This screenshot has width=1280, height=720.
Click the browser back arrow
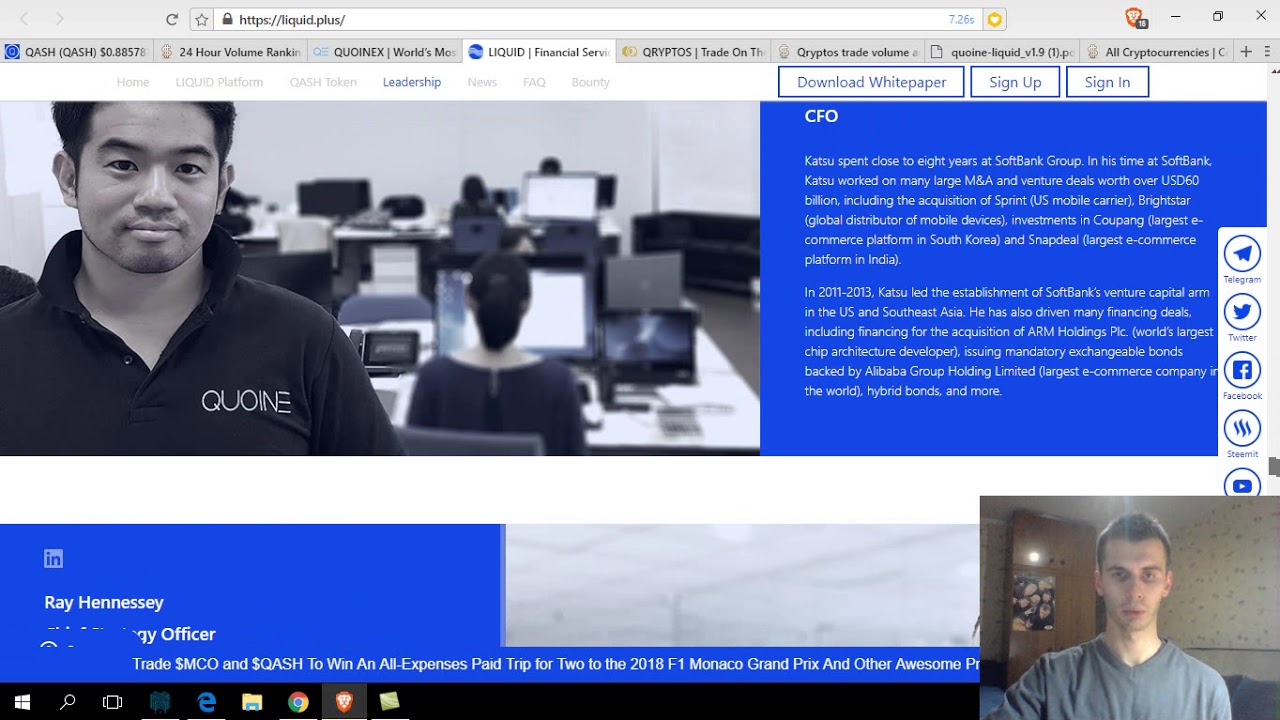tap(25, 19)
